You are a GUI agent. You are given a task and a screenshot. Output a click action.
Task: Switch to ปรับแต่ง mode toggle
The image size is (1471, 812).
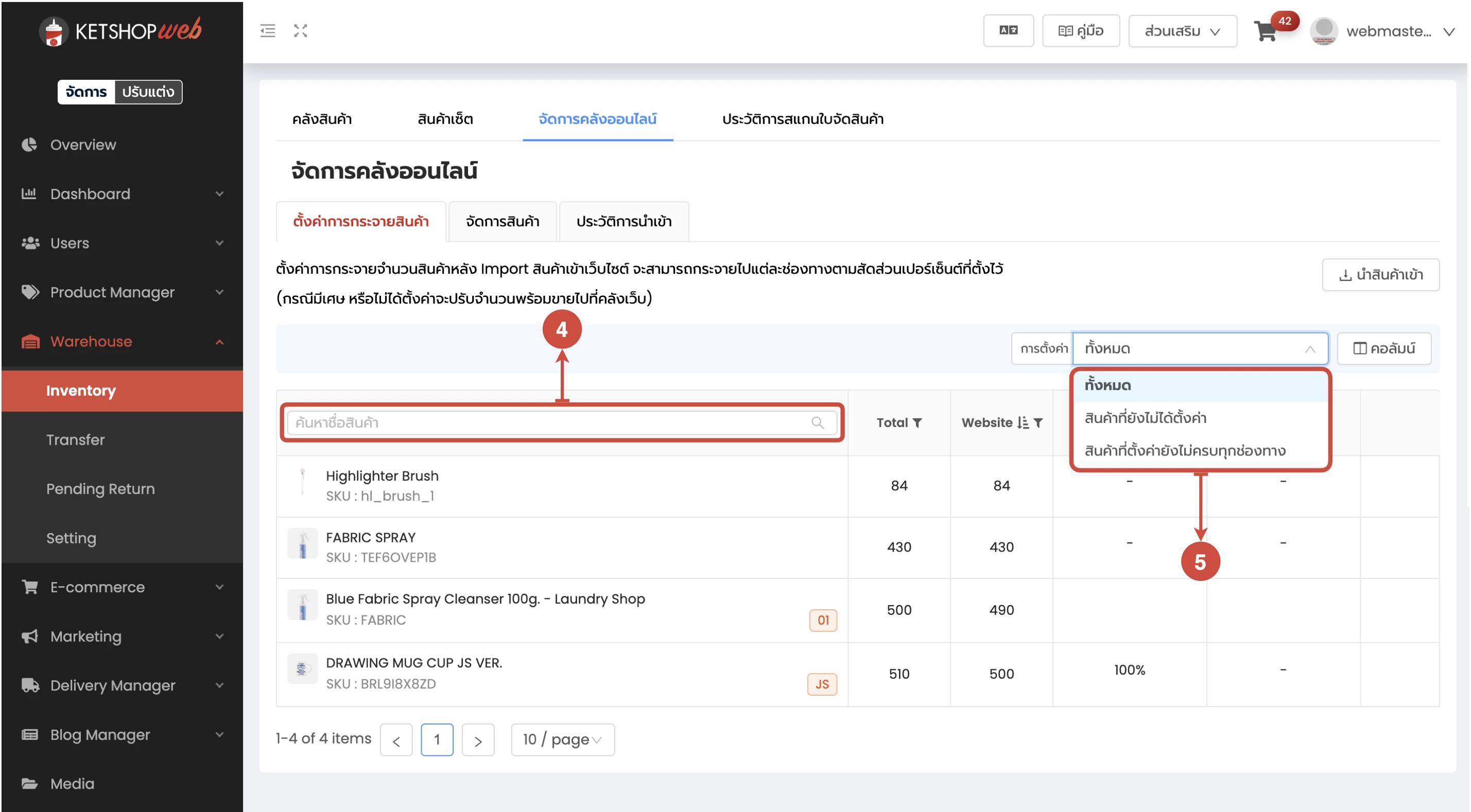(x=148, y=92)
